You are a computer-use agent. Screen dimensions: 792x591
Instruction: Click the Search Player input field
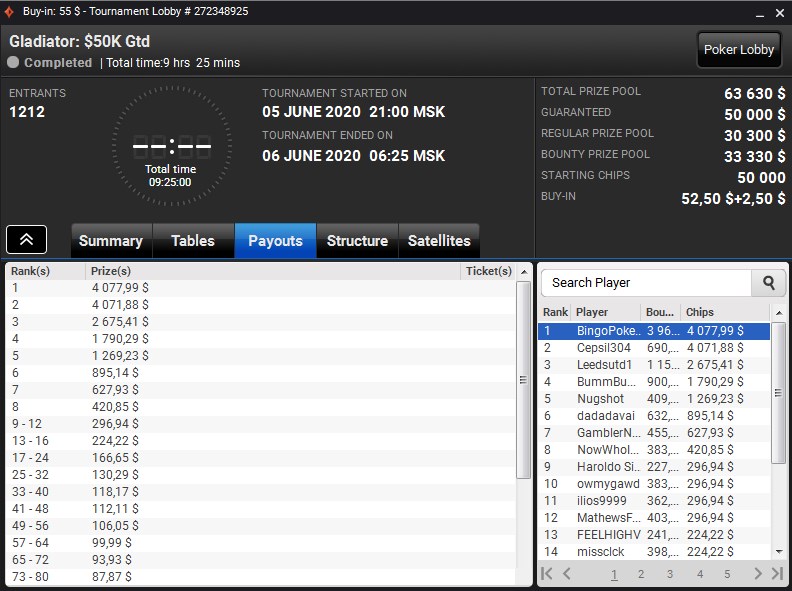tap(646, 283)
